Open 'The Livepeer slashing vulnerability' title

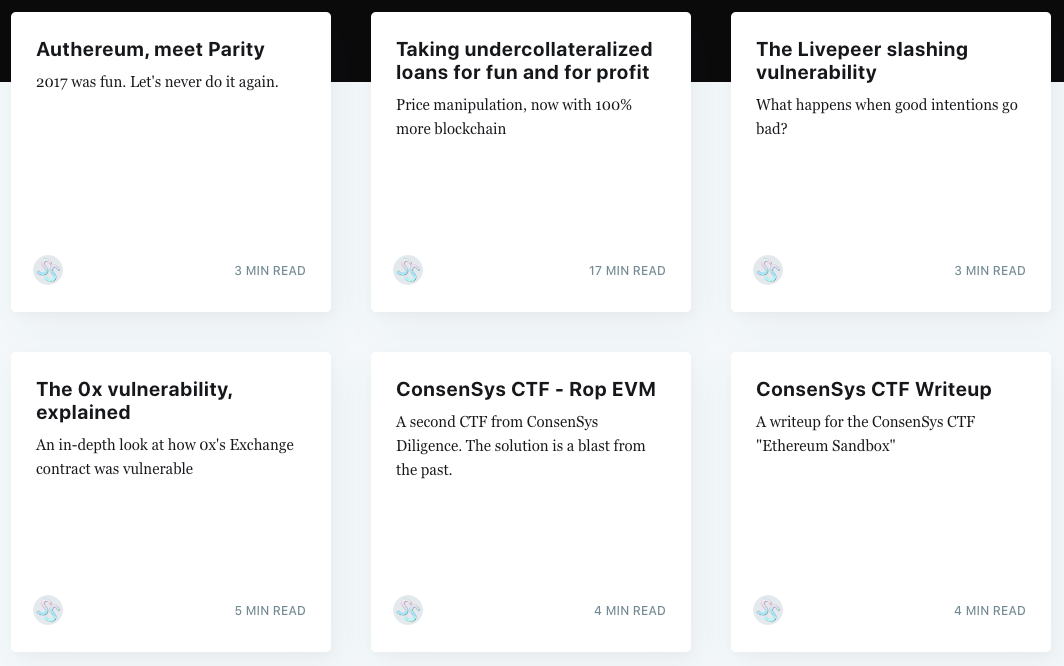(x=862, y=61)
